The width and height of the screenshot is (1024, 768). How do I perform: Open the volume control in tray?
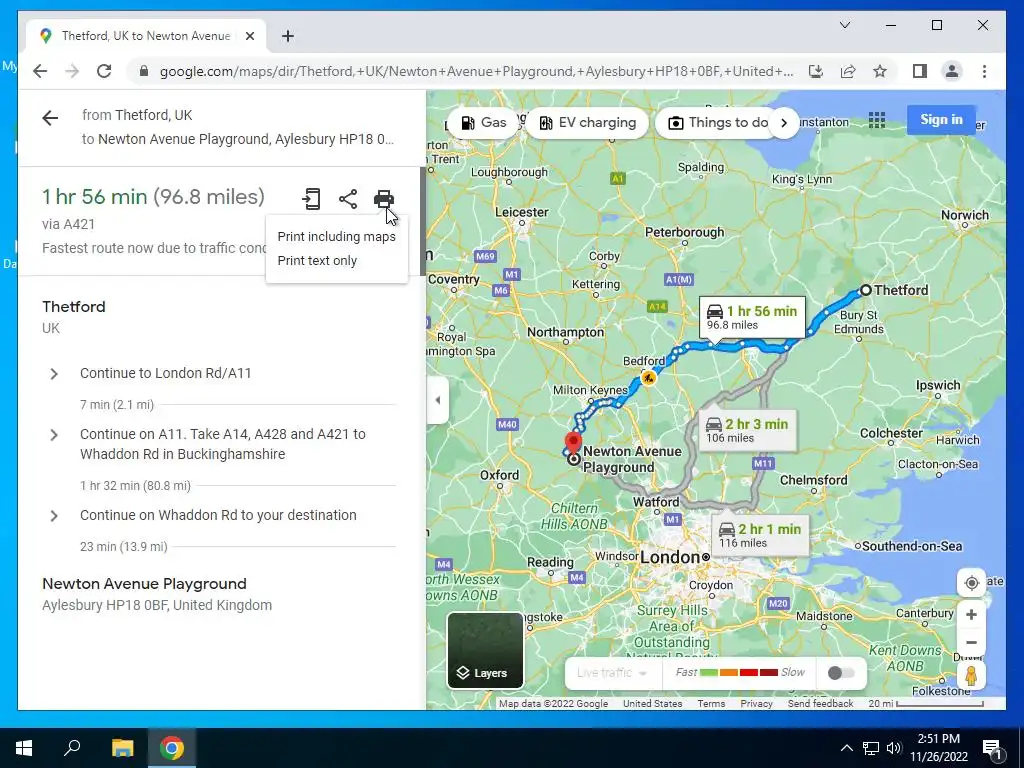click(x=894, y=748)
